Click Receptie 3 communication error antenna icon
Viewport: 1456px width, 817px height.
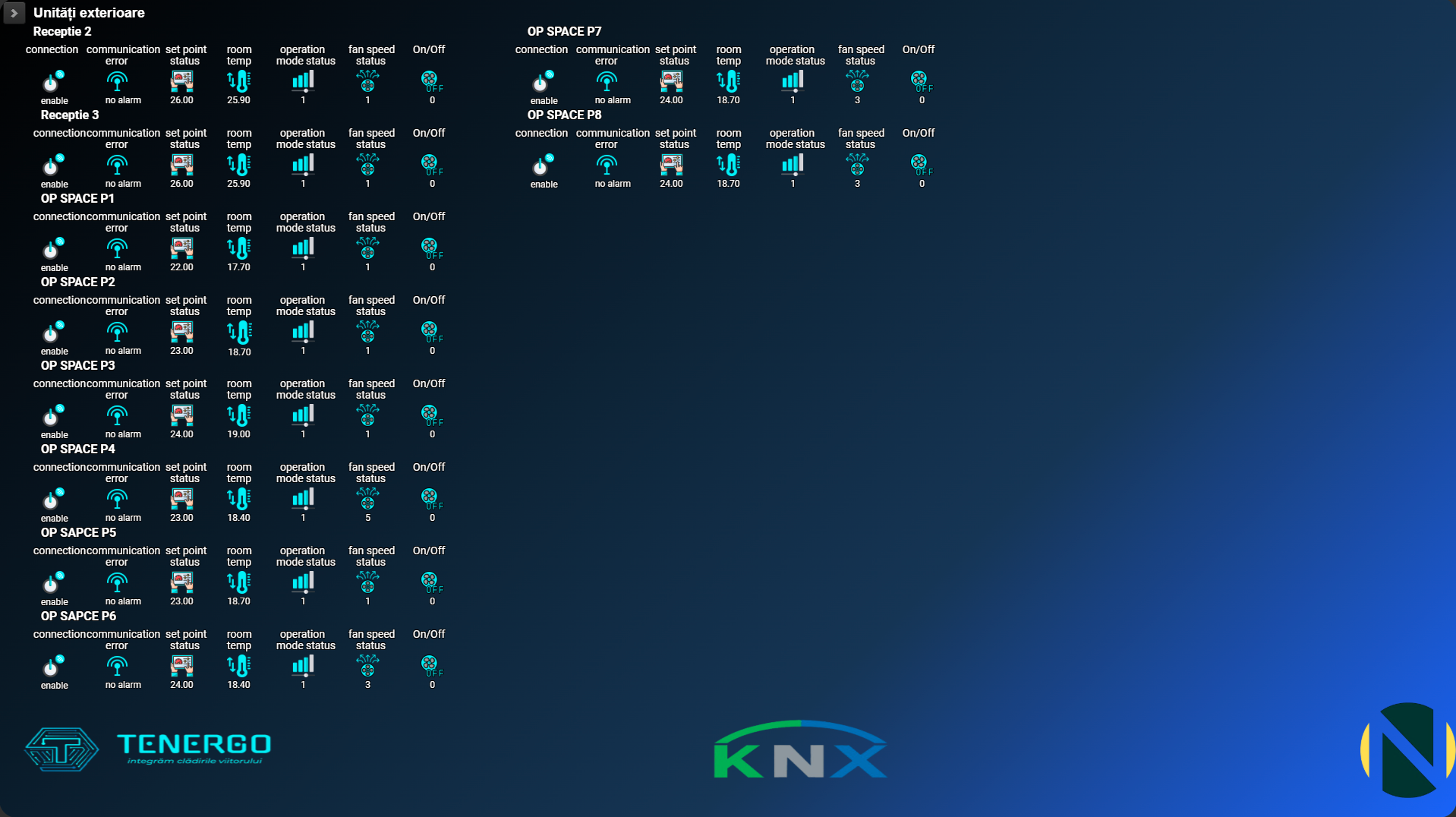117,165
